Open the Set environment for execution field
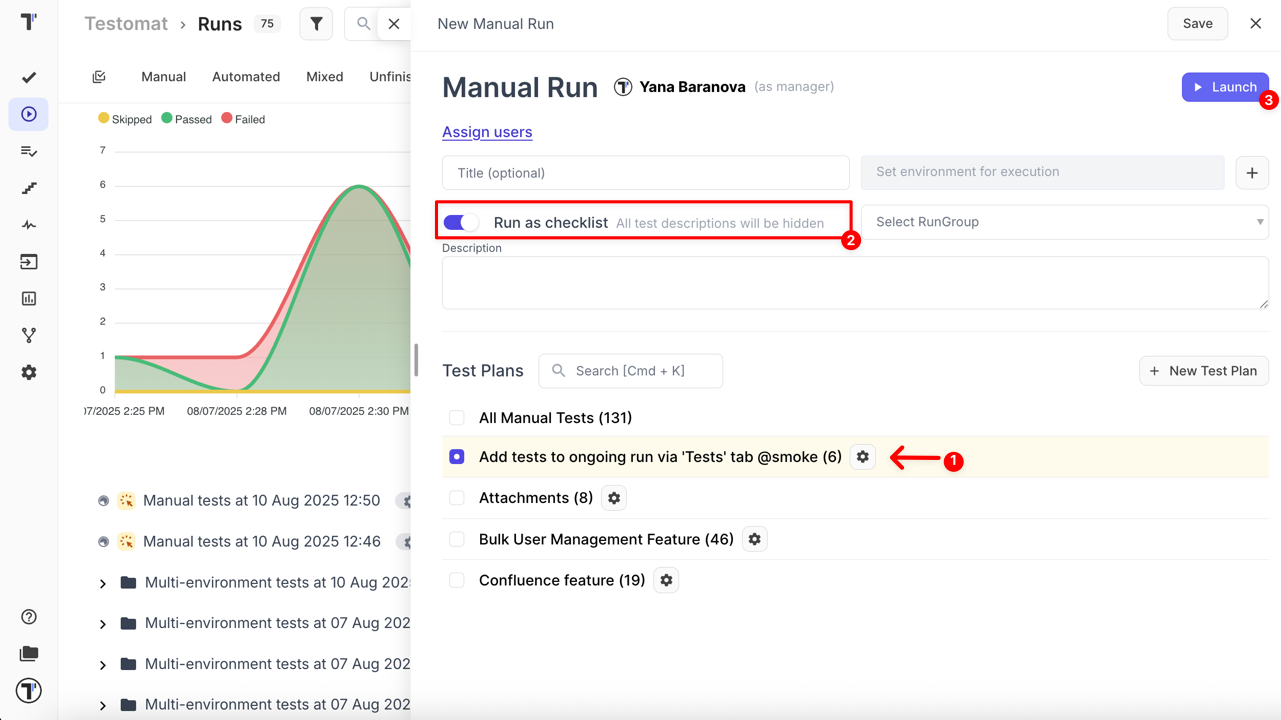The height and width of the screenshot is (720, 1281). 1042,172
